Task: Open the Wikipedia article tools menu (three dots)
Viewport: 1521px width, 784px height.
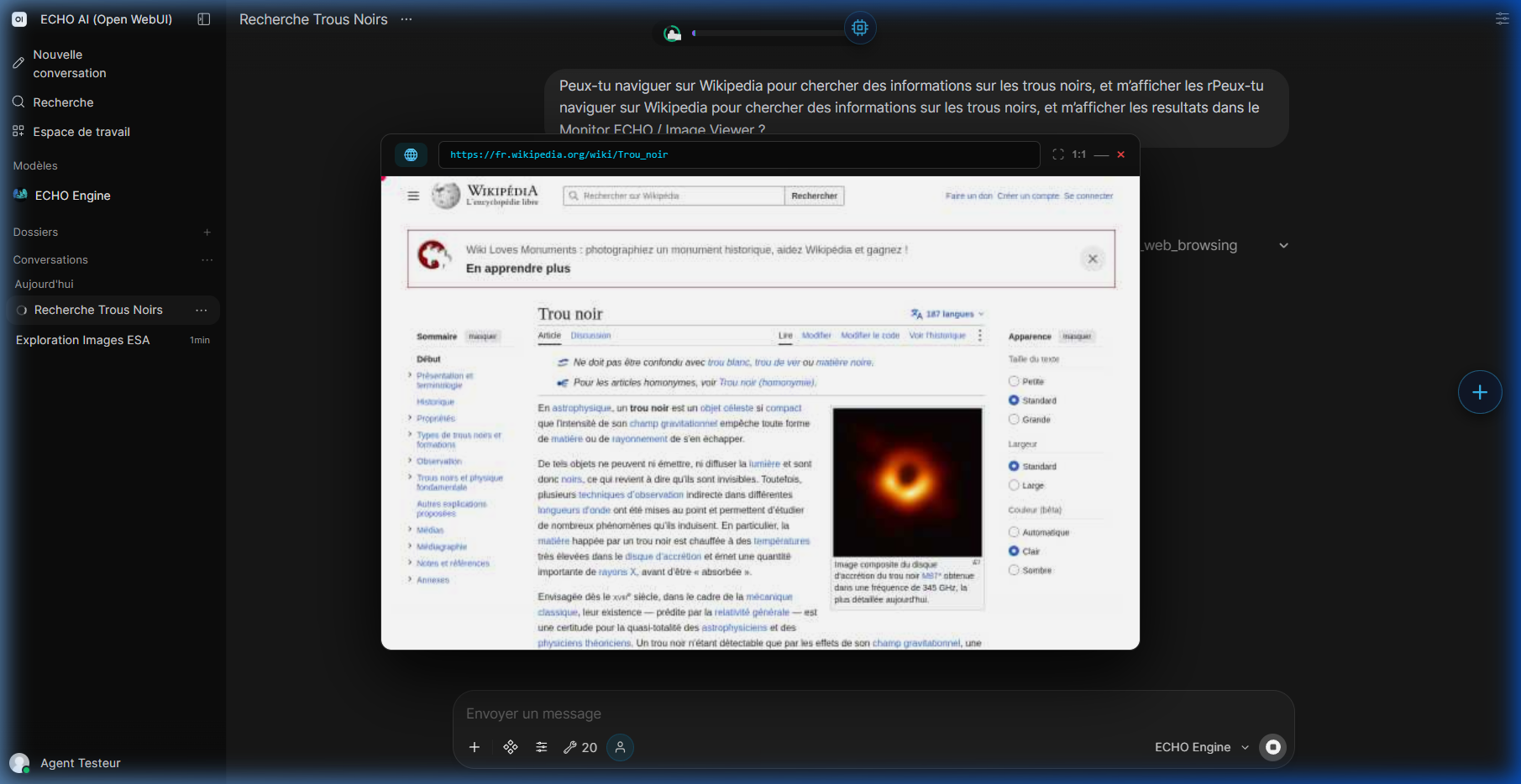Action: (x=980, y=335)
